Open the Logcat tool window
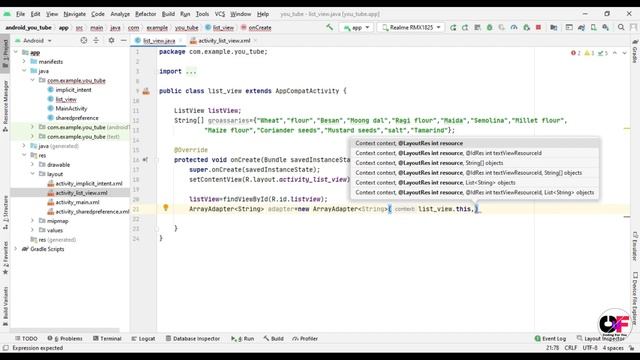The width and height of the screenshot is (640, 360). point(143,338)
